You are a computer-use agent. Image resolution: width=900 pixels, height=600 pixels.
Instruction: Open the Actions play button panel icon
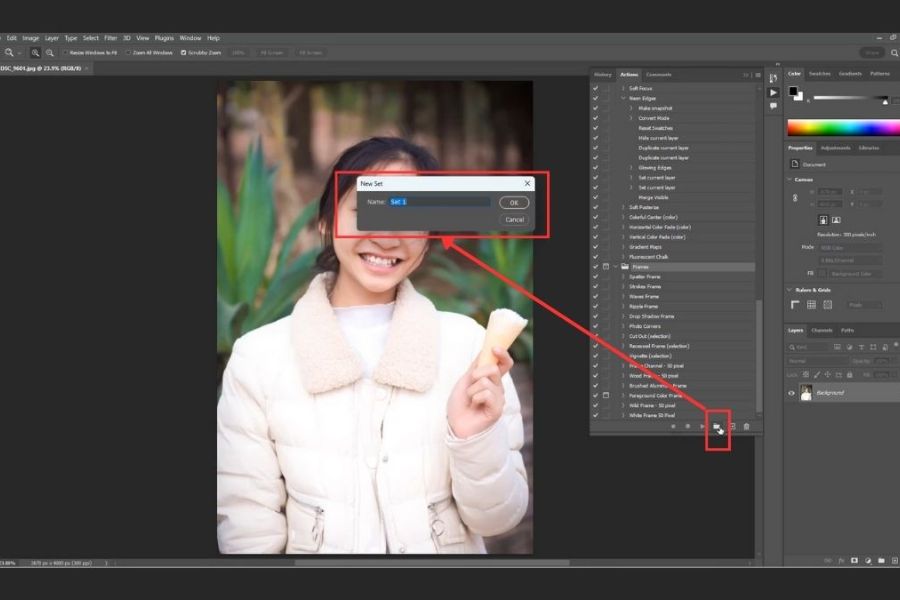click(773, 92)
